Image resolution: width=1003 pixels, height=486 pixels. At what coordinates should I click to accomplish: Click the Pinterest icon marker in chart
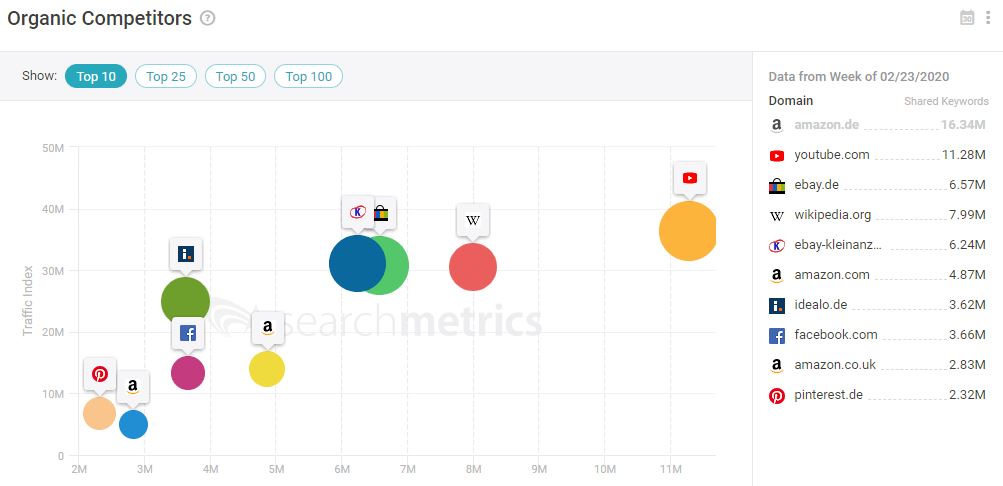tap(100, 374)
